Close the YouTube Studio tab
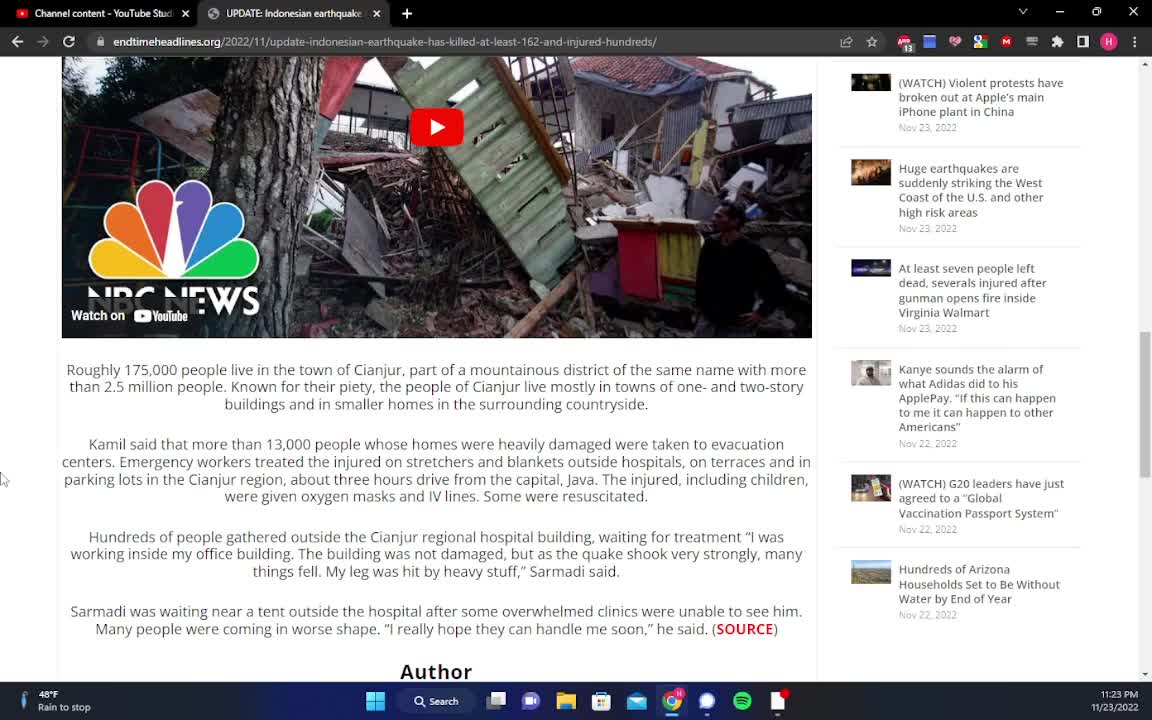 point(185,13)
